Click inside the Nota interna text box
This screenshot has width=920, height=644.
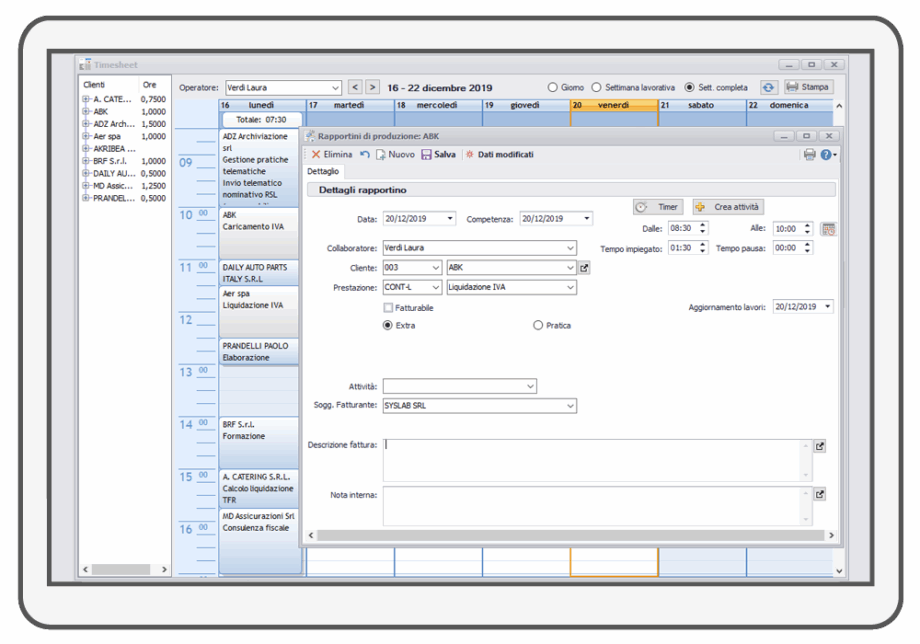tap(597, 506)
